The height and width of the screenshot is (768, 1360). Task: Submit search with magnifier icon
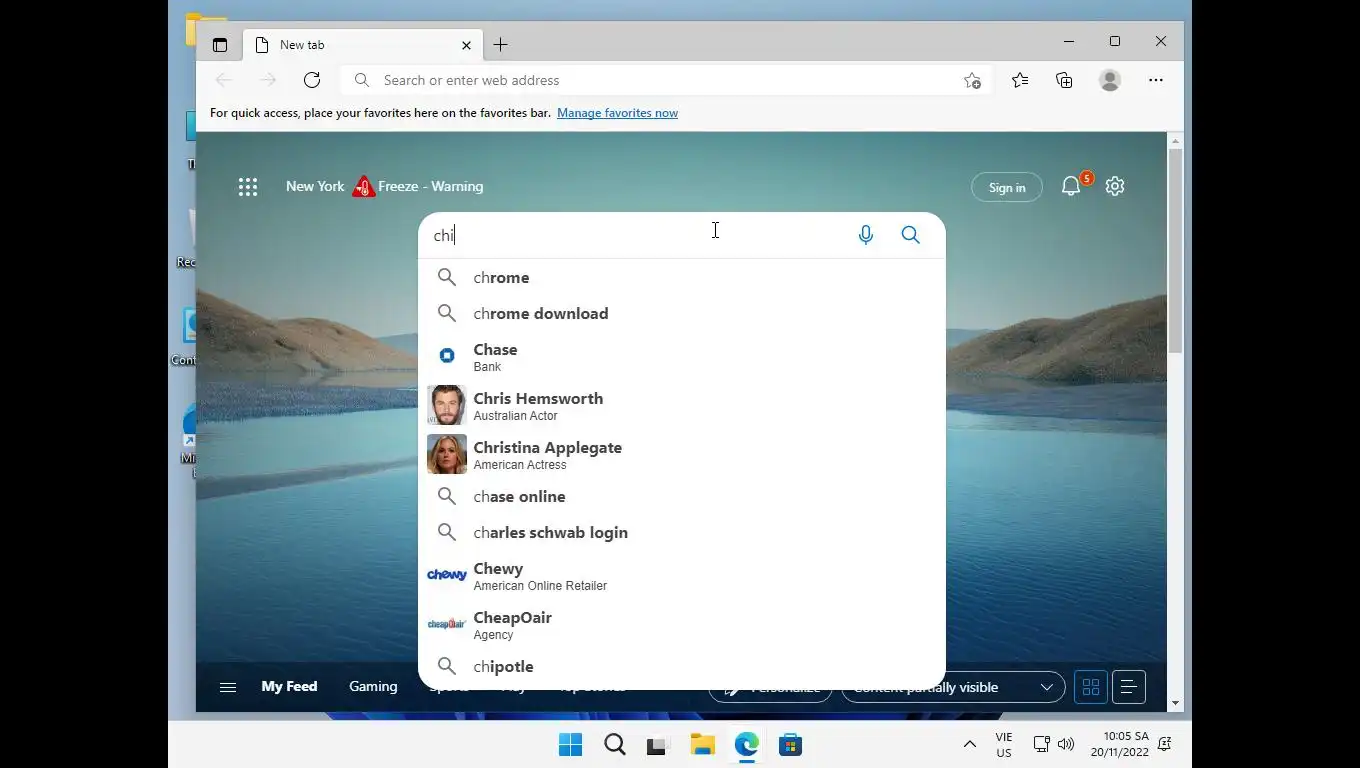pyautogui.click(x=910, y=235)
